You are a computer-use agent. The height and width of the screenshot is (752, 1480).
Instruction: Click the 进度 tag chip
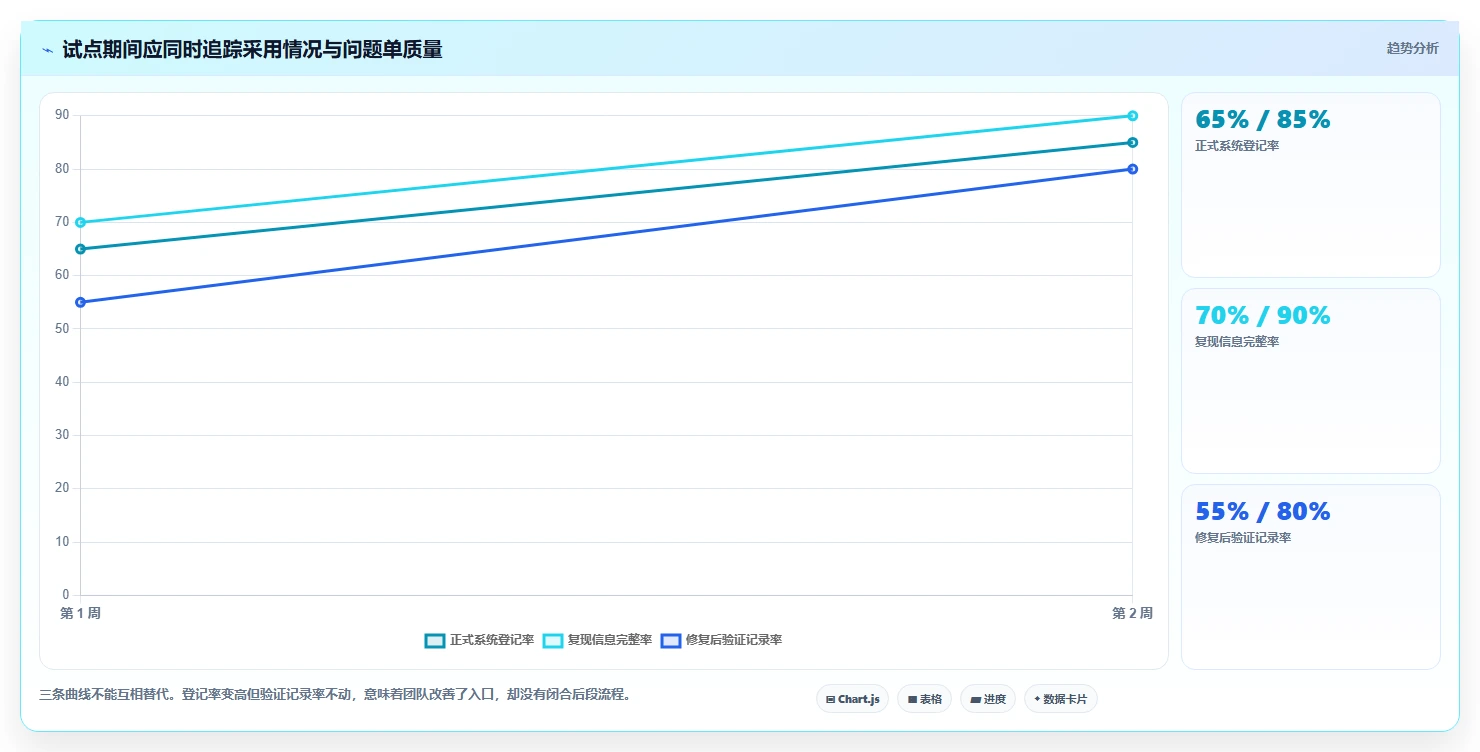tap(988, 699)
